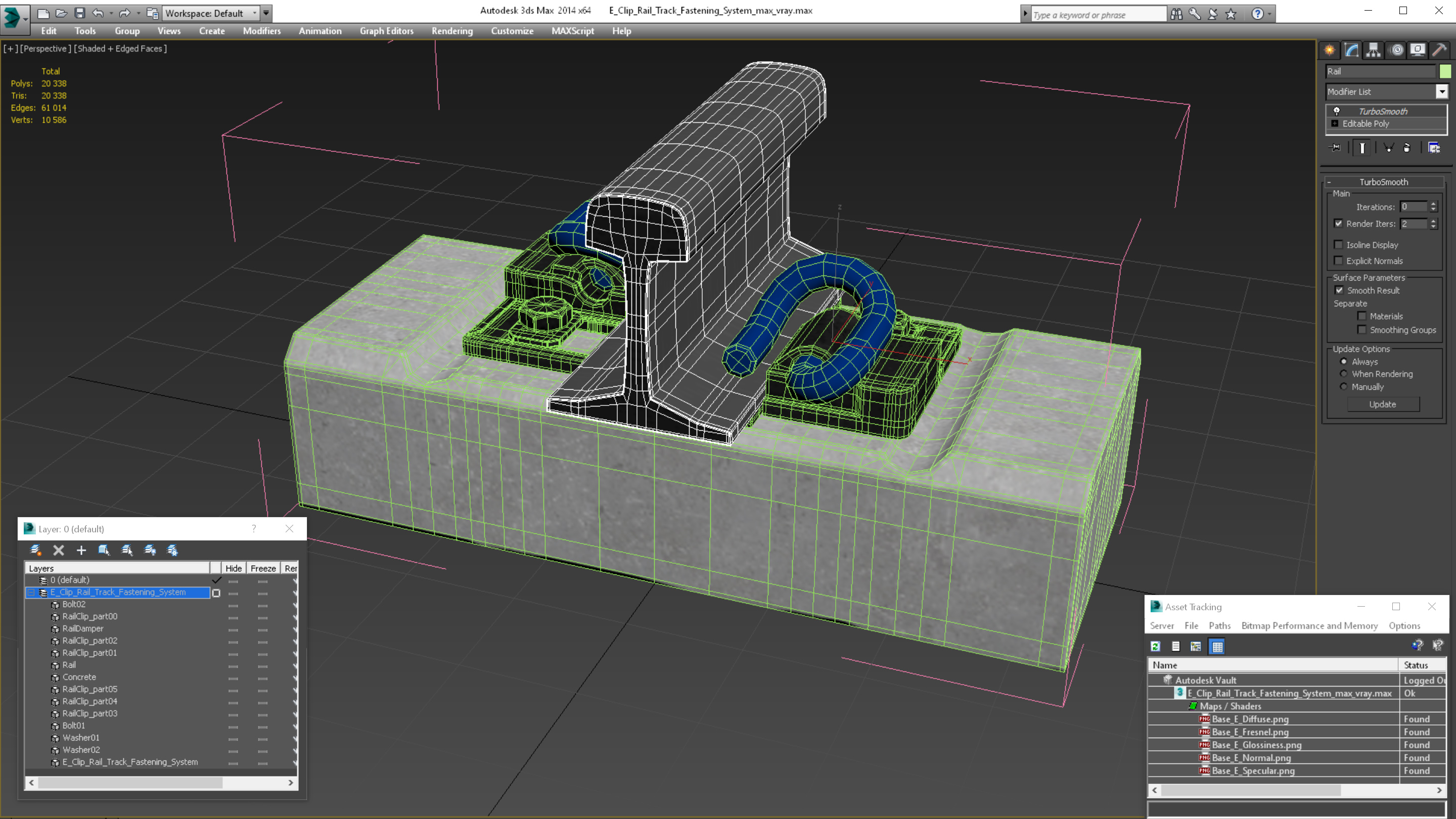Open the Utilities hammer panel tab
The width and height of the screenshot is (1456, 819).
coord(1439,51)
